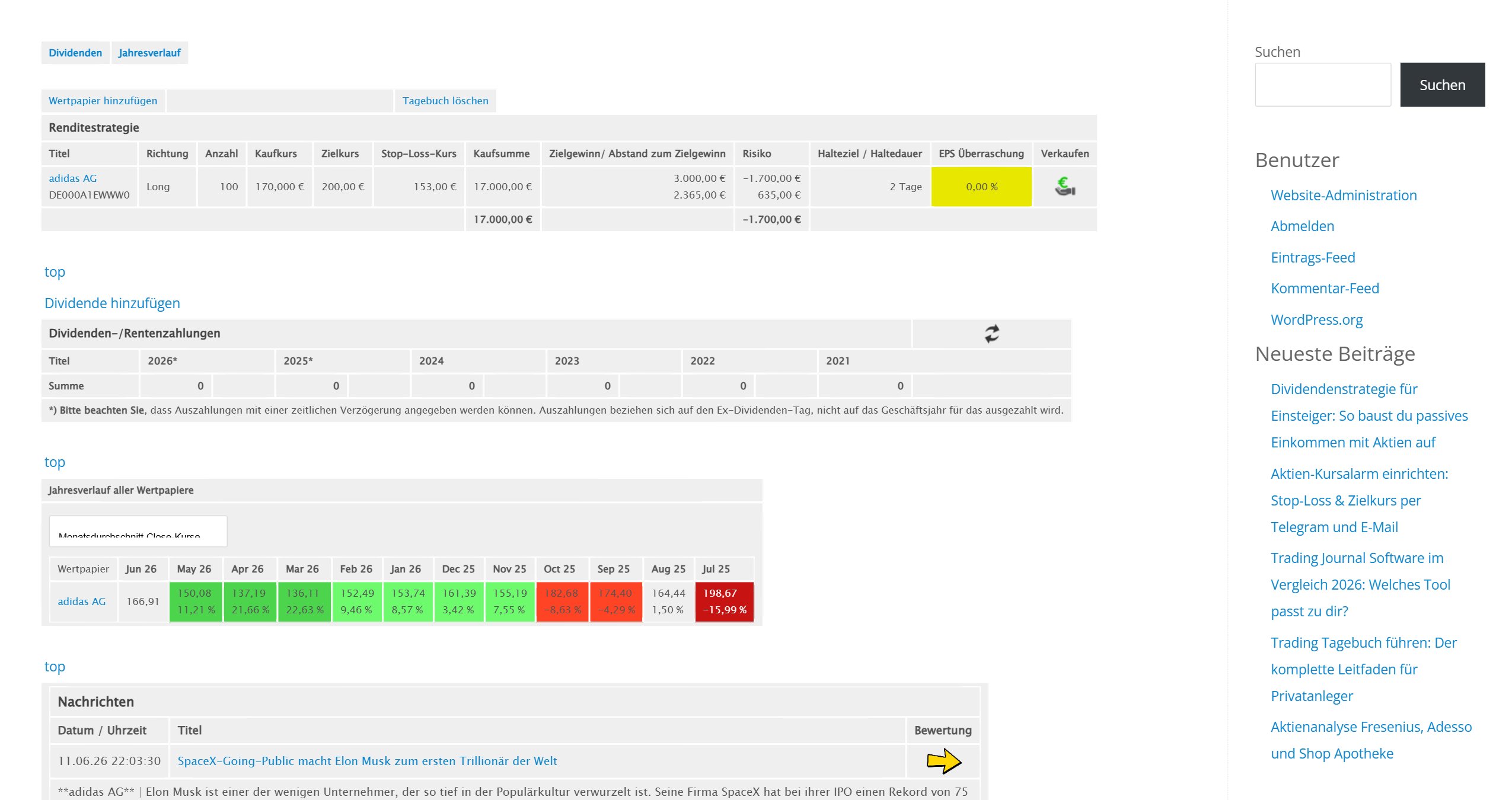Open the Trading Tagebuch führen post
This screenshot has height=800, width=1512.
pyautogui.click(x=1364, y=670)
